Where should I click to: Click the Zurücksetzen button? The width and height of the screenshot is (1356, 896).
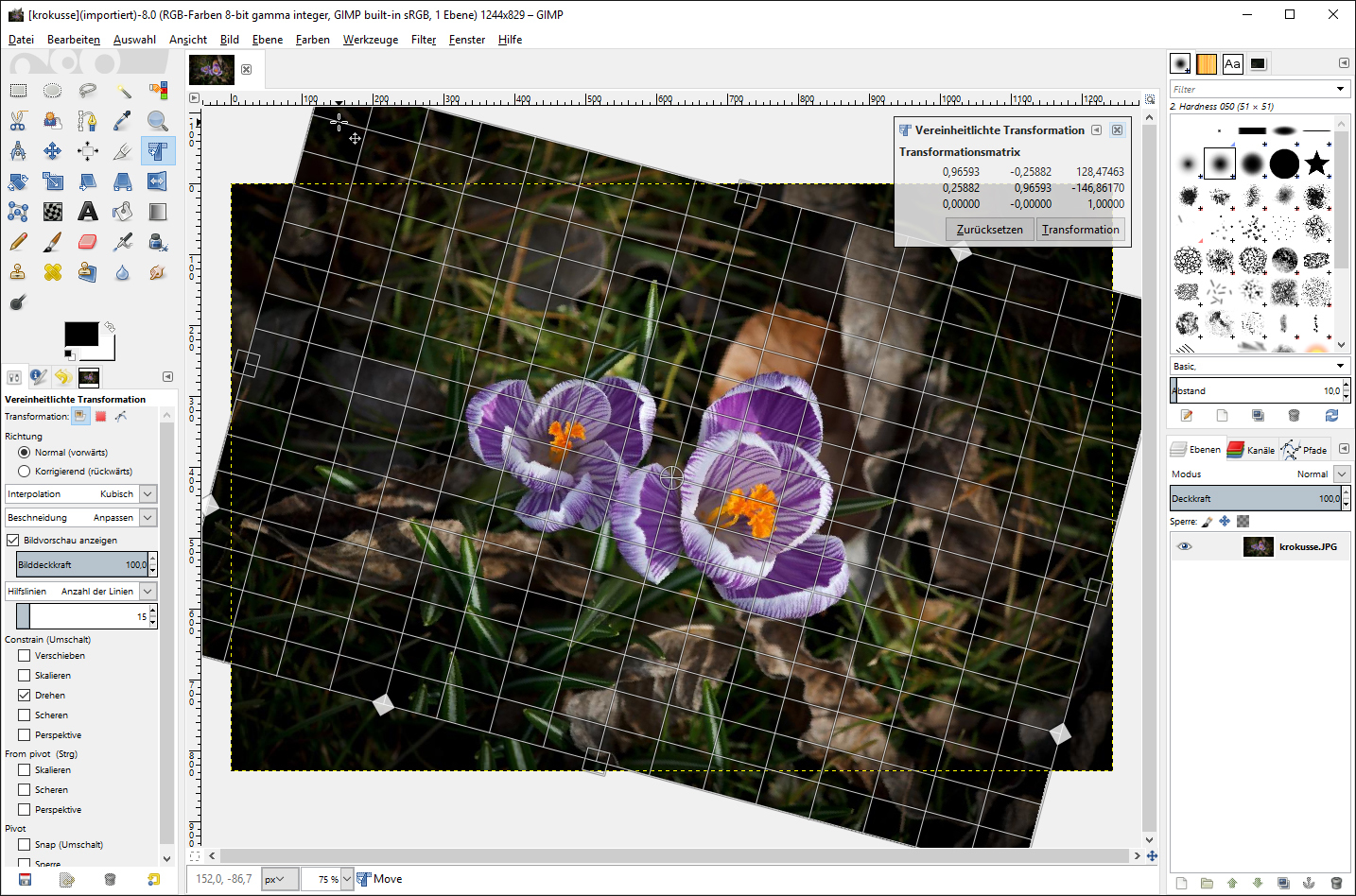989,230
